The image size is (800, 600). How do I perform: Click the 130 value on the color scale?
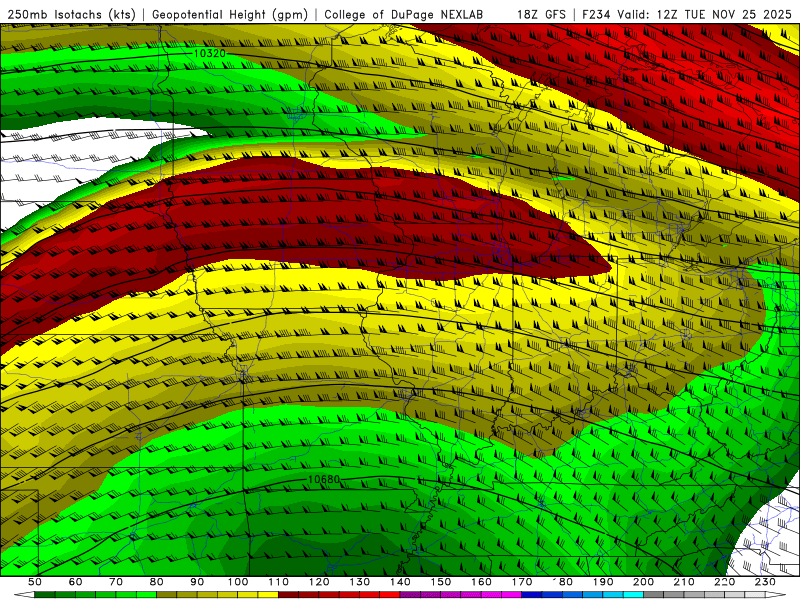(360, 582)
